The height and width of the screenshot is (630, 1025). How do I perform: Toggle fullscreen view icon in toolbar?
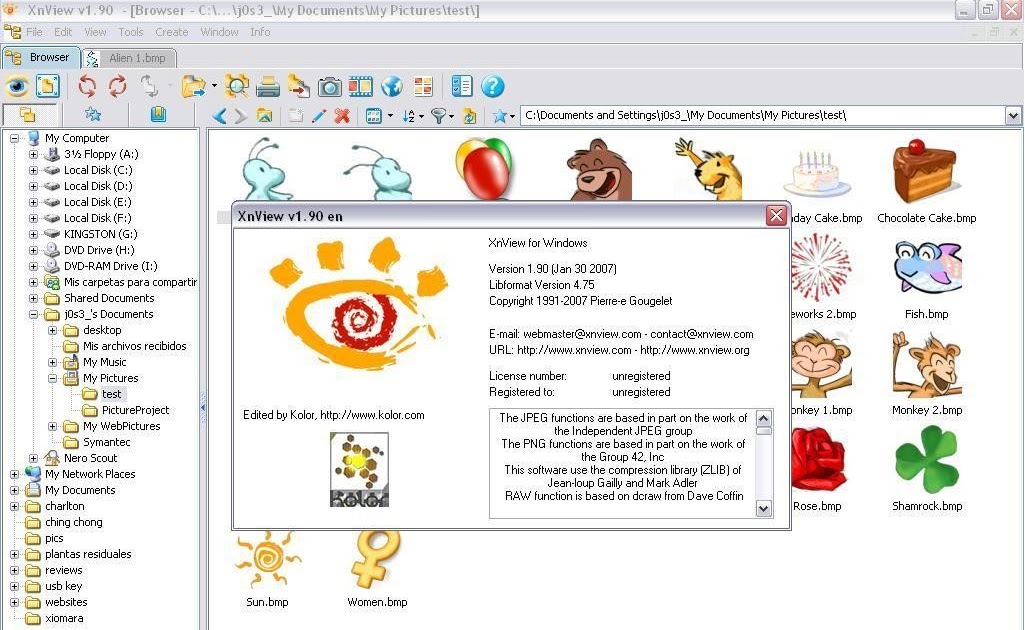pyautogui.click(x=48, y=86)
